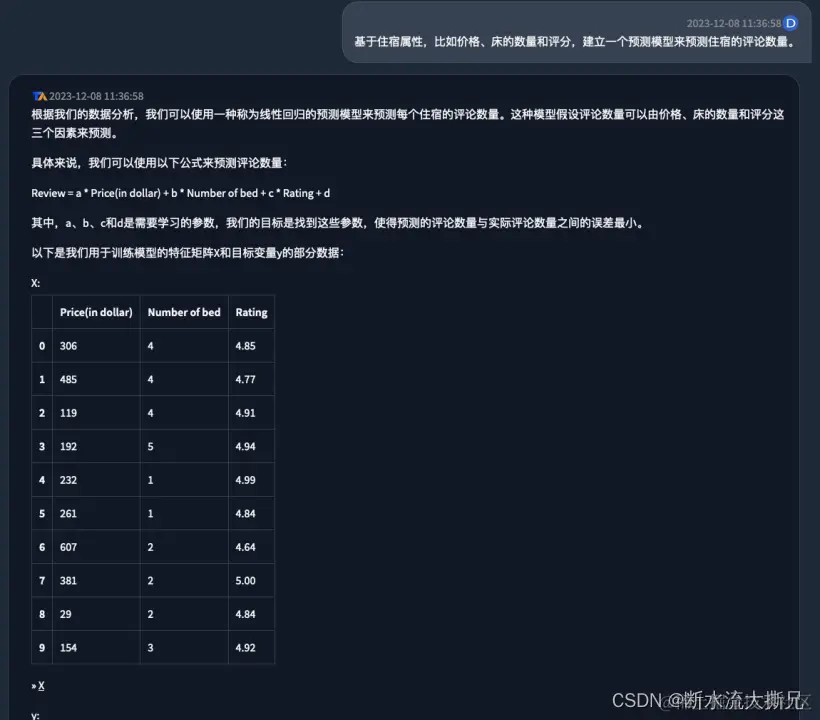Viewport: 820px width, 720px height.
Task: Click rating value 4.94
Action: point(245,446)
